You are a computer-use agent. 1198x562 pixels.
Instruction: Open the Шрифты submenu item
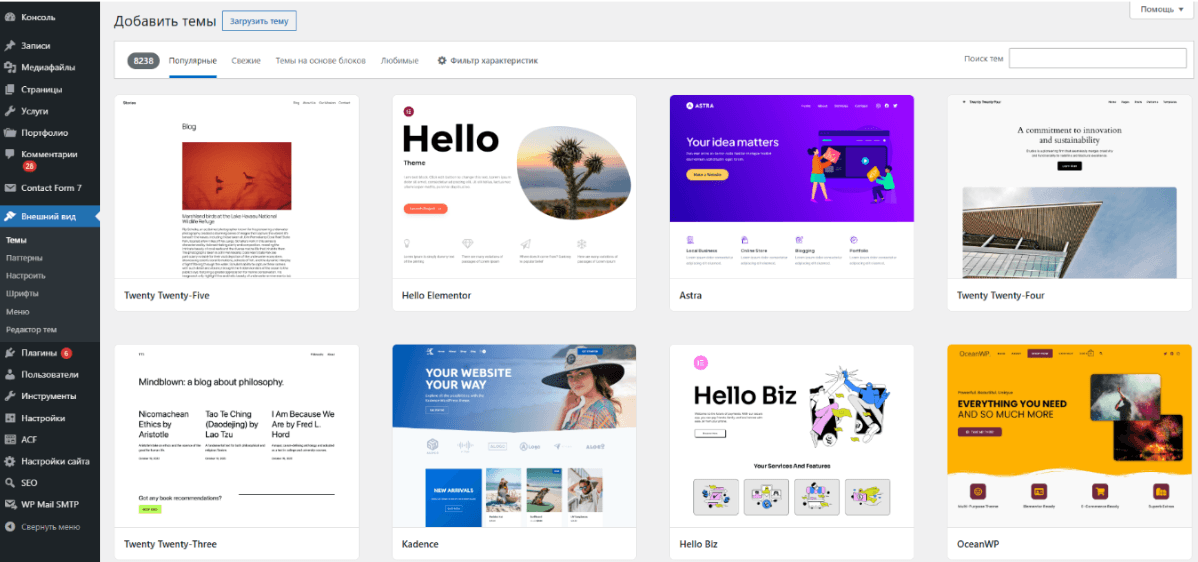(22, 293)
